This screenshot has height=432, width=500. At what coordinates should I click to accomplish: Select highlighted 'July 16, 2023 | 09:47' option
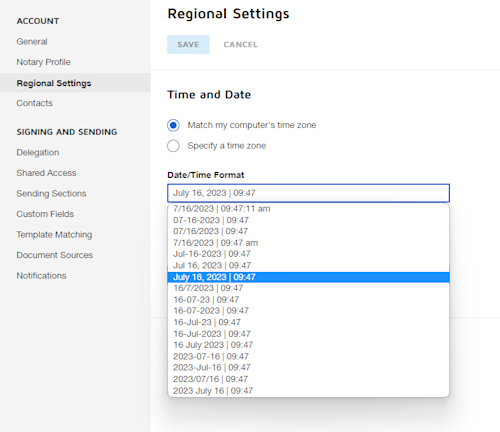(308, 277)
